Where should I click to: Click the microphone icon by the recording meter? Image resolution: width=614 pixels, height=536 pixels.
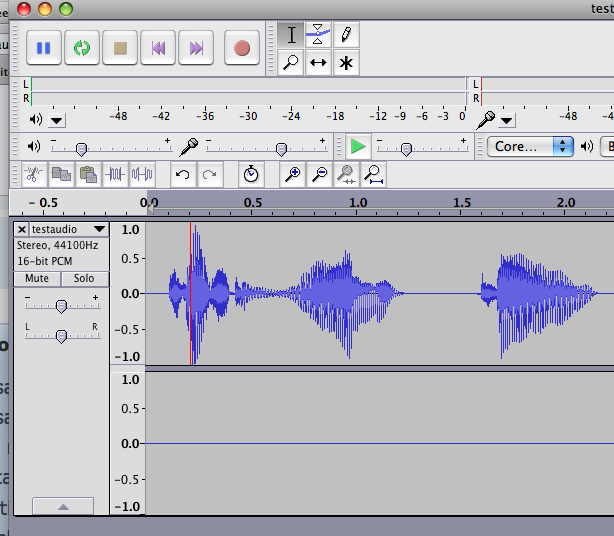pos(486,120)
